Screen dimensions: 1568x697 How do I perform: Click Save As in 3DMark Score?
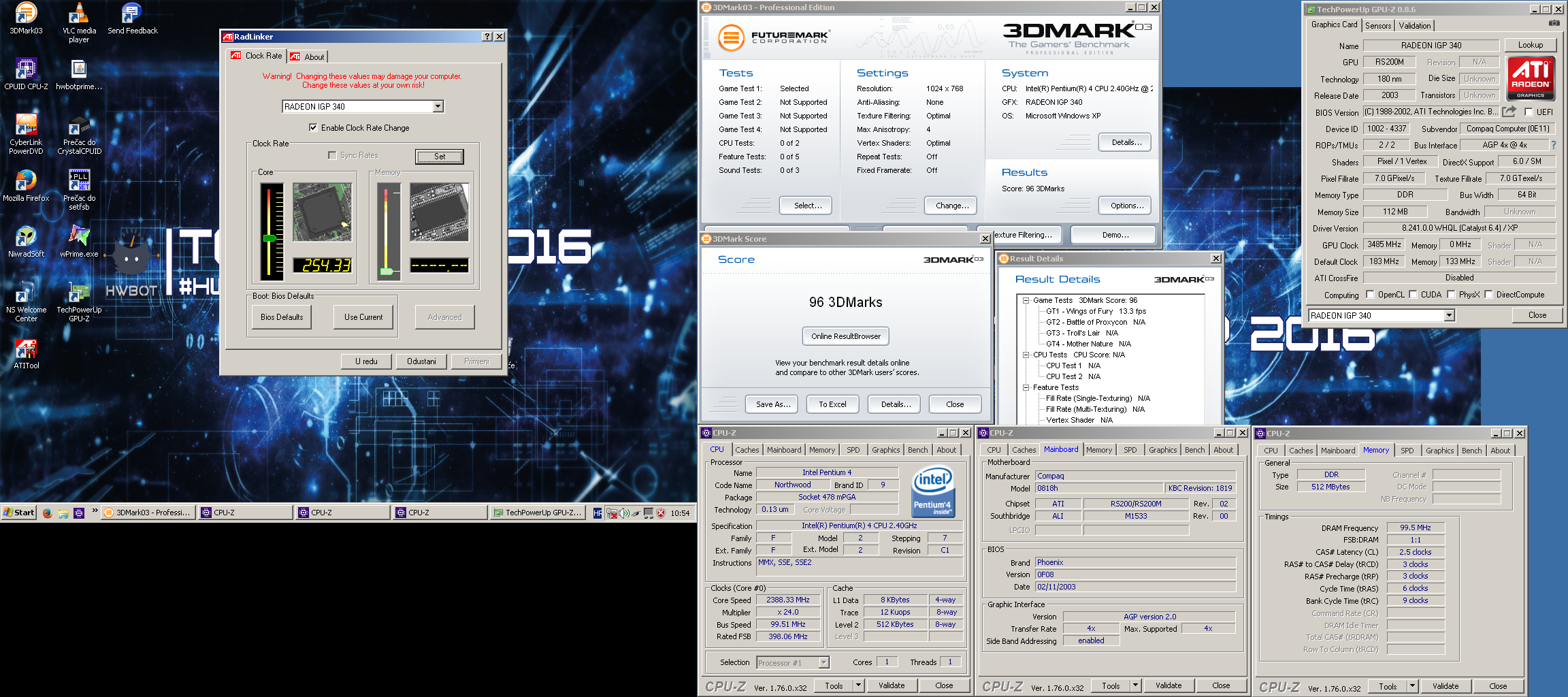tap(773, 404)
